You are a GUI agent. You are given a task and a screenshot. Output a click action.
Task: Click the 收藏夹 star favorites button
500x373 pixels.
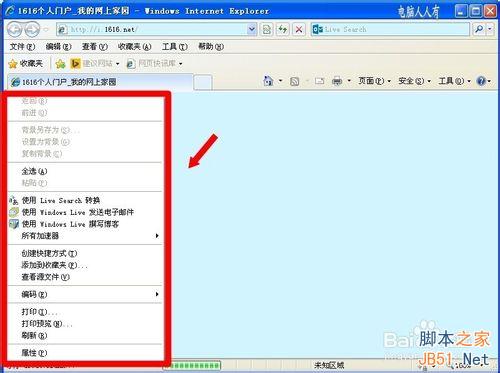[26, 63]
